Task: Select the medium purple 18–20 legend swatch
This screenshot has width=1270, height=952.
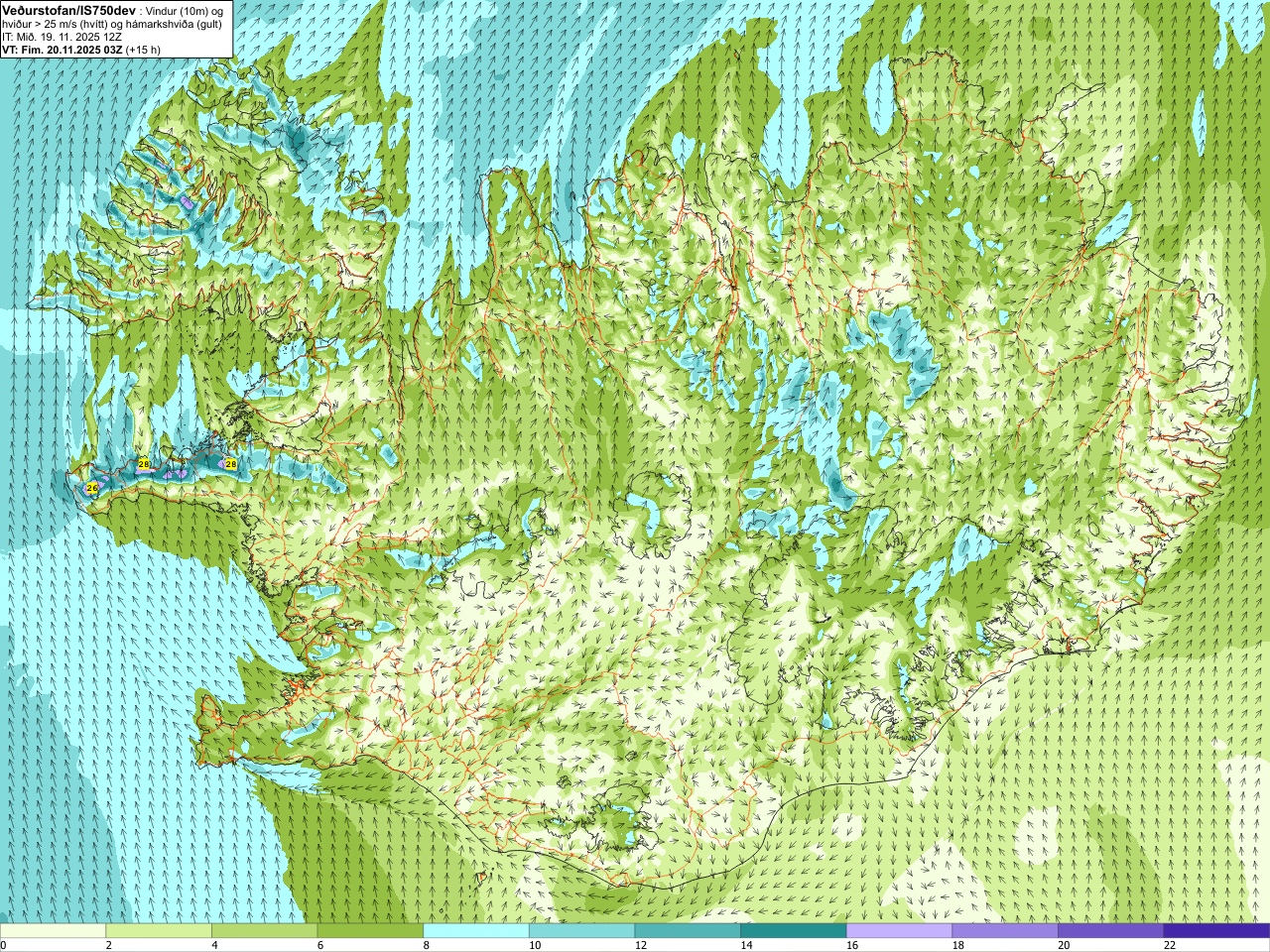Action: coord(1005,931)
